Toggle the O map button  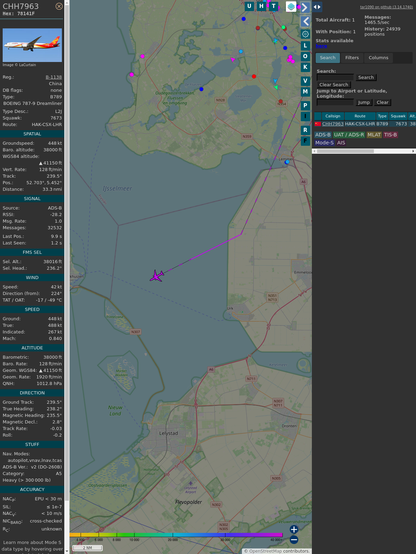(x=305, y=57)
